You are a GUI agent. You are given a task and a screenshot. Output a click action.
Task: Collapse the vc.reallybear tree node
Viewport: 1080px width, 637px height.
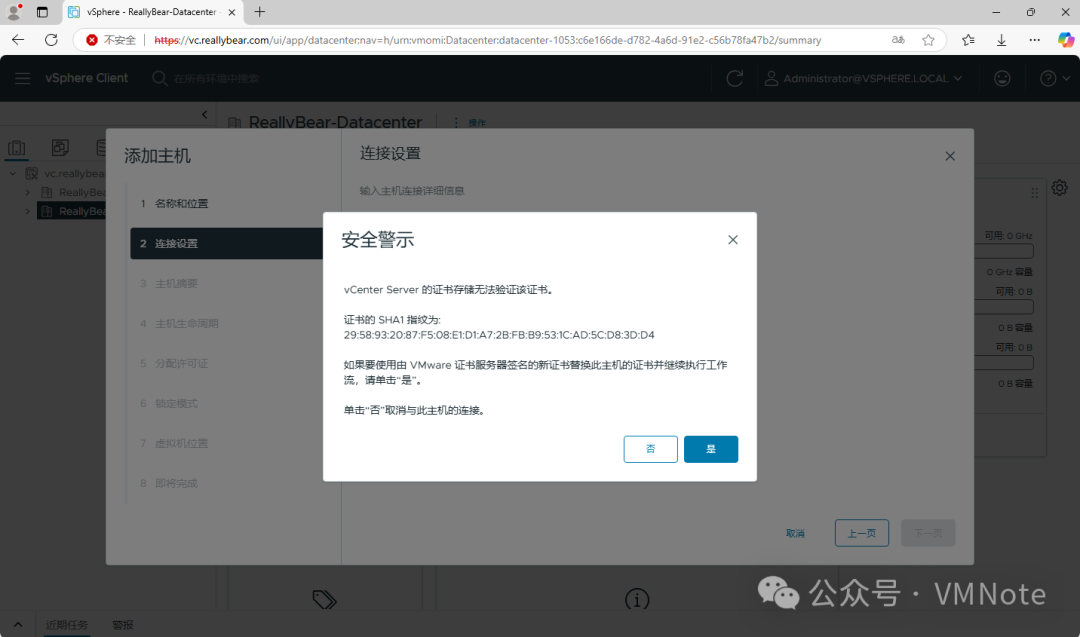(x=12, y=174)
